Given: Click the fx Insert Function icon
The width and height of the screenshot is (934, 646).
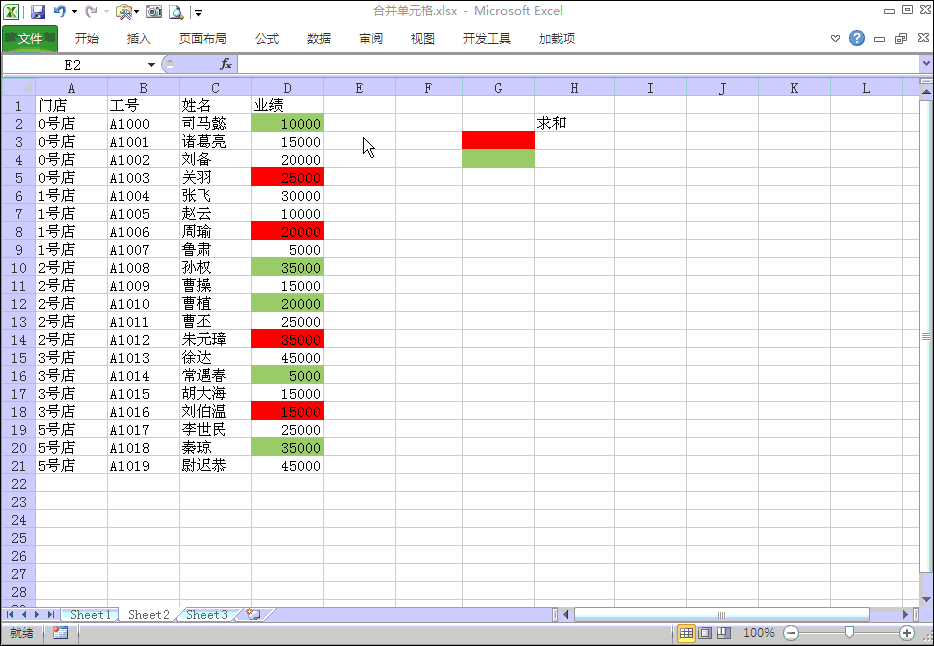Looking at the screenshot, I should (226, 64).
